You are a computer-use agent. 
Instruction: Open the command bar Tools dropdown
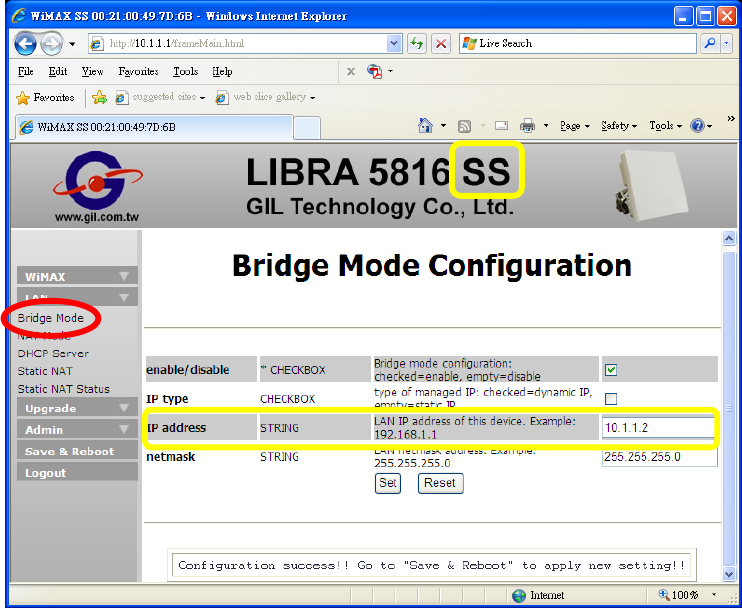click(x=665, y=126)
